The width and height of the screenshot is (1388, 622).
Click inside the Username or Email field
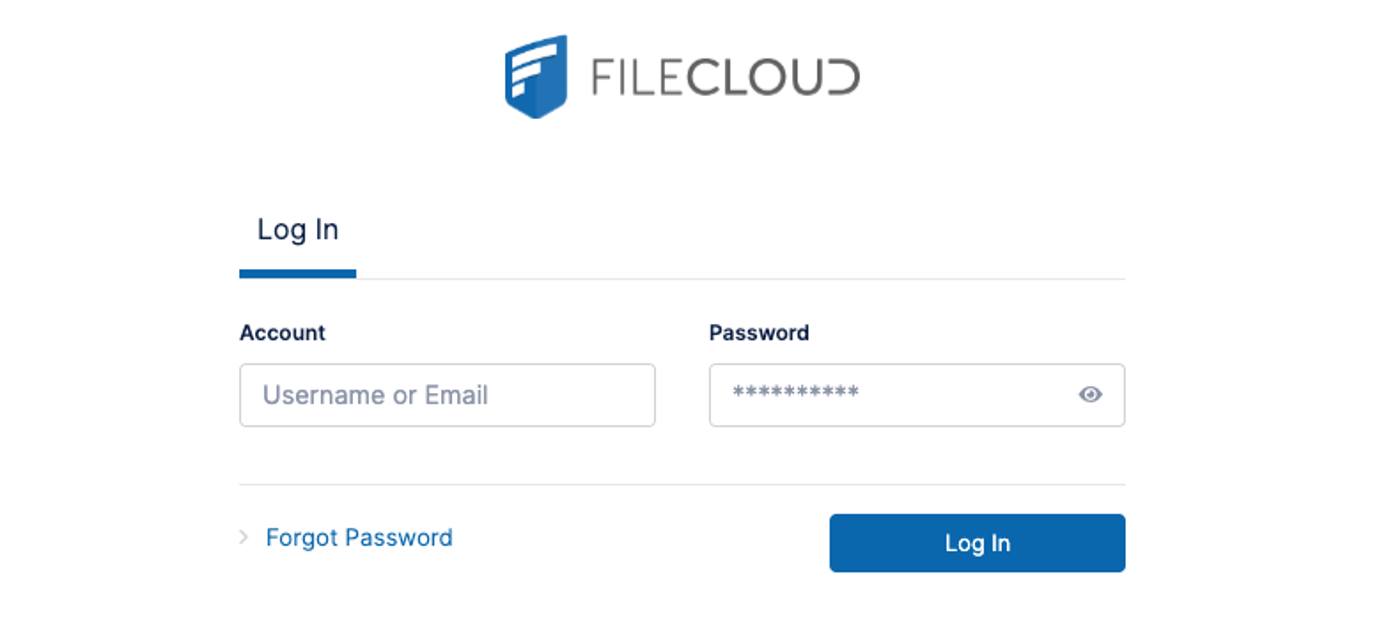coord(446,395)
